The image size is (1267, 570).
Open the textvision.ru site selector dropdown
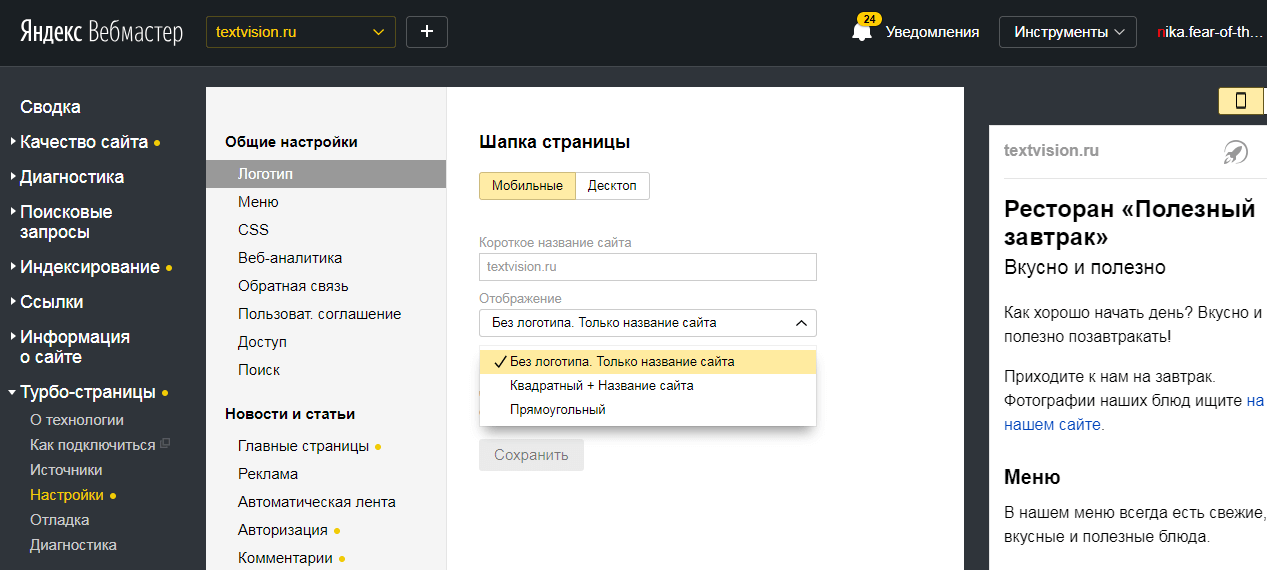click(300, 32)
